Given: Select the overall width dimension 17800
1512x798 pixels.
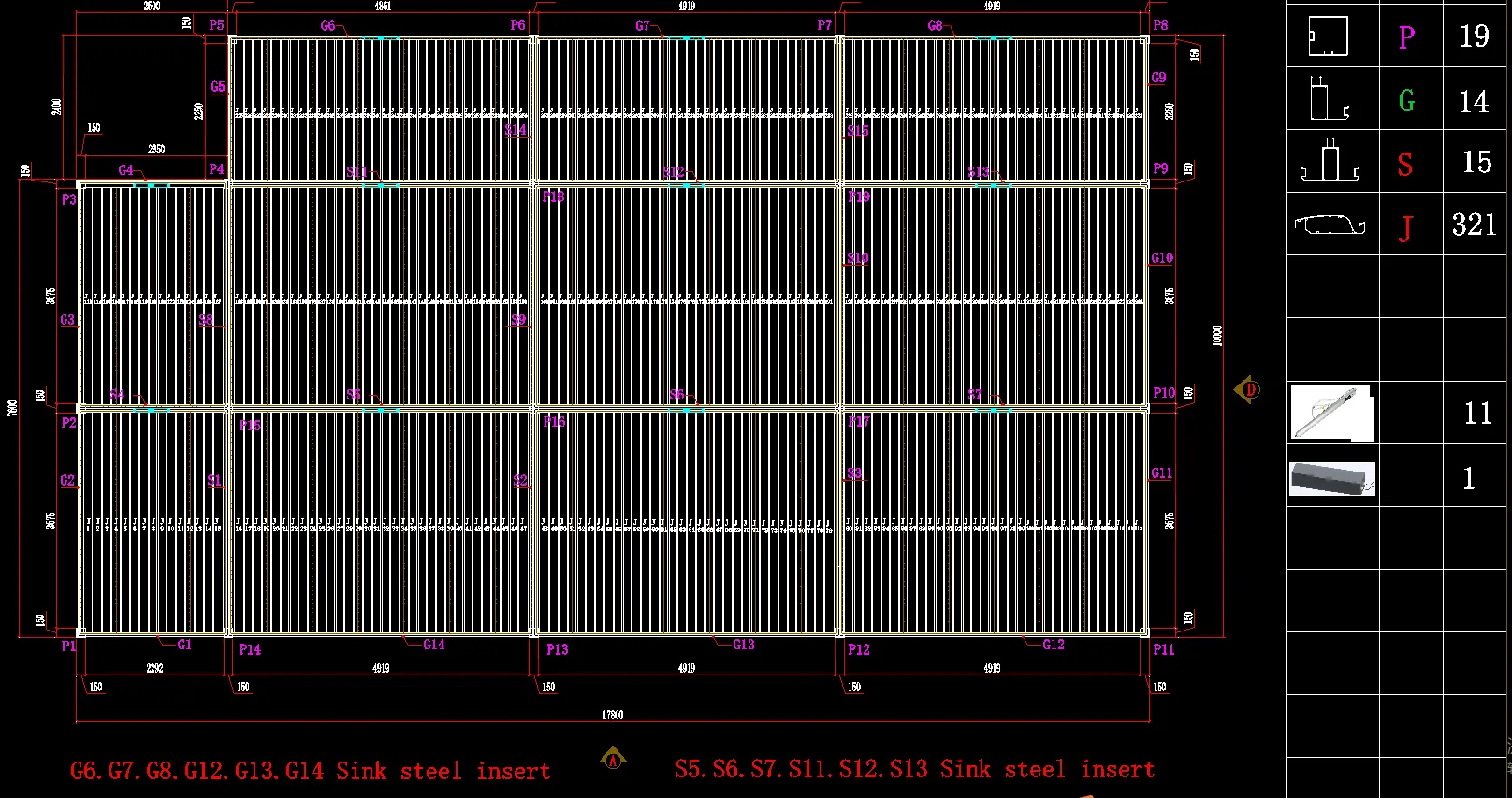Looking at the screenshot, I should pyautogui.click(x=613, y=715).
